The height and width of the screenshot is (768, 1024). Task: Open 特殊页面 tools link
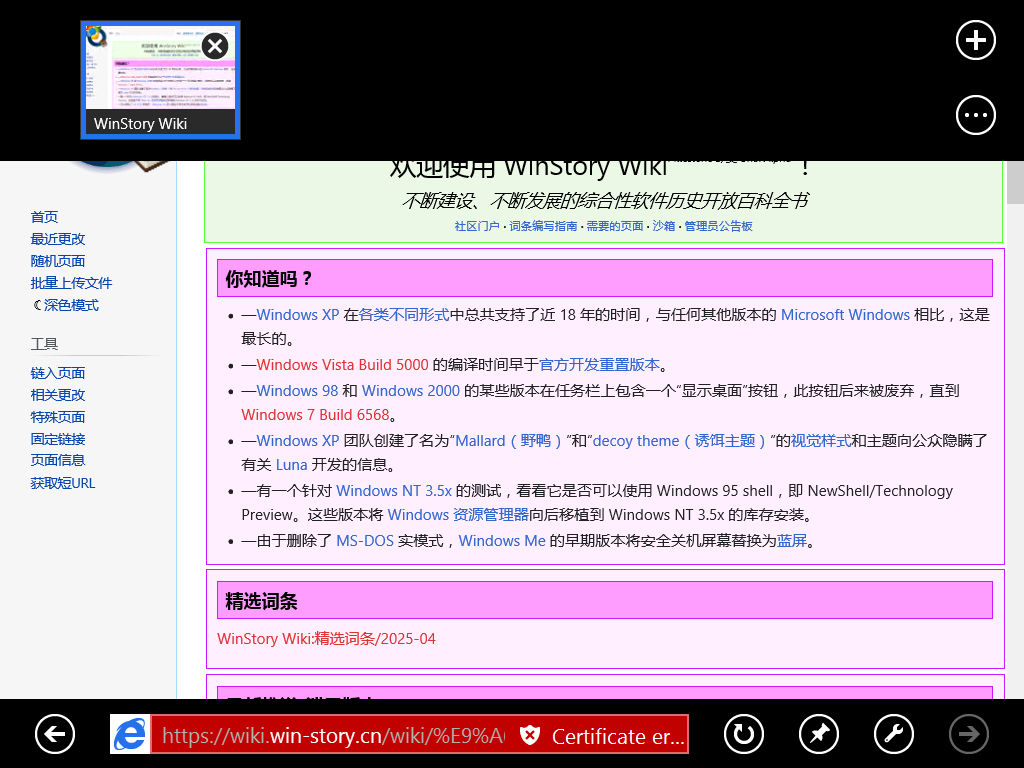pyautogui.click(x=57, y=417)
